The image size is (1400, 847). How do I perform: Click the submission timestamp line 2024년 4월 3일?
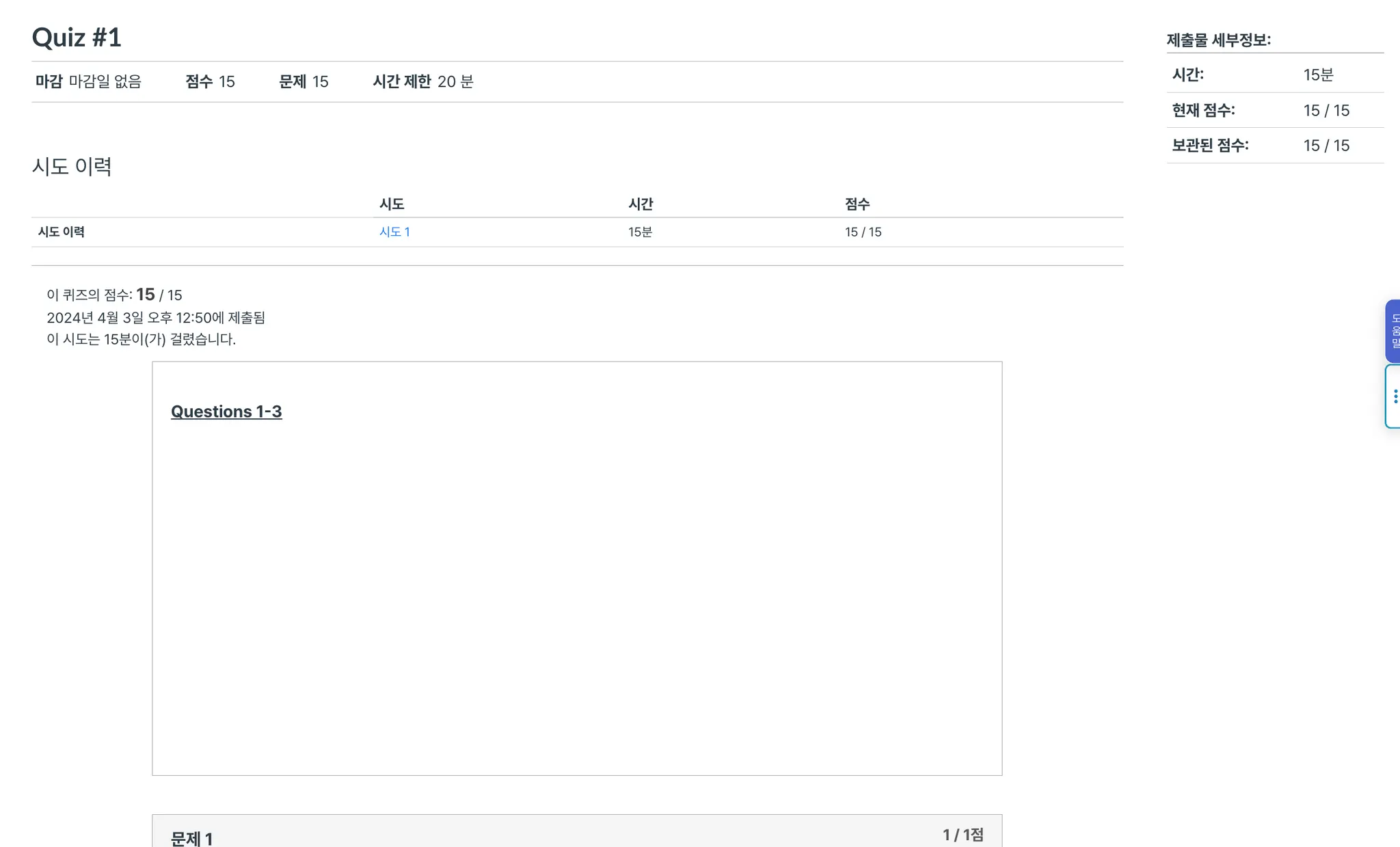(x=156, y=318)
